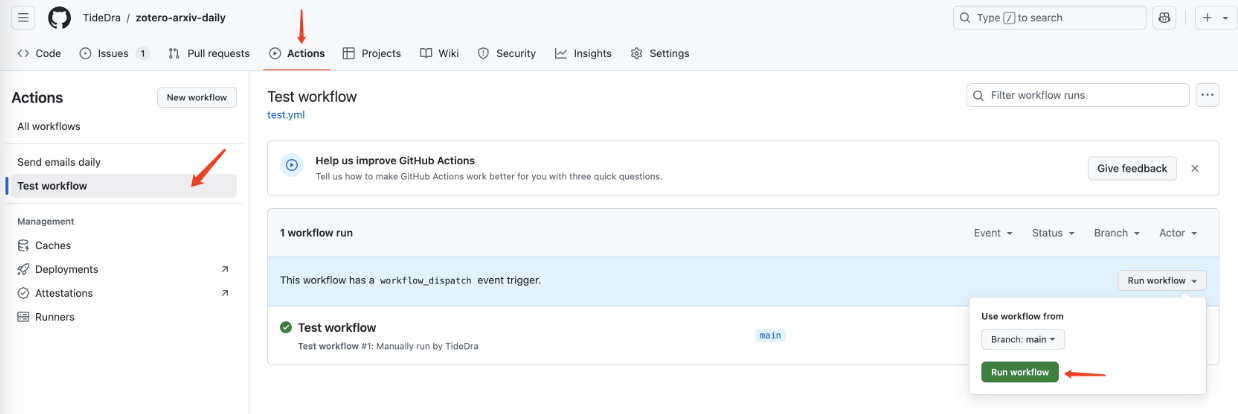1238x414 pixels.
Task: Click the Insights graph icon
Action: click(x=561, y=53)
